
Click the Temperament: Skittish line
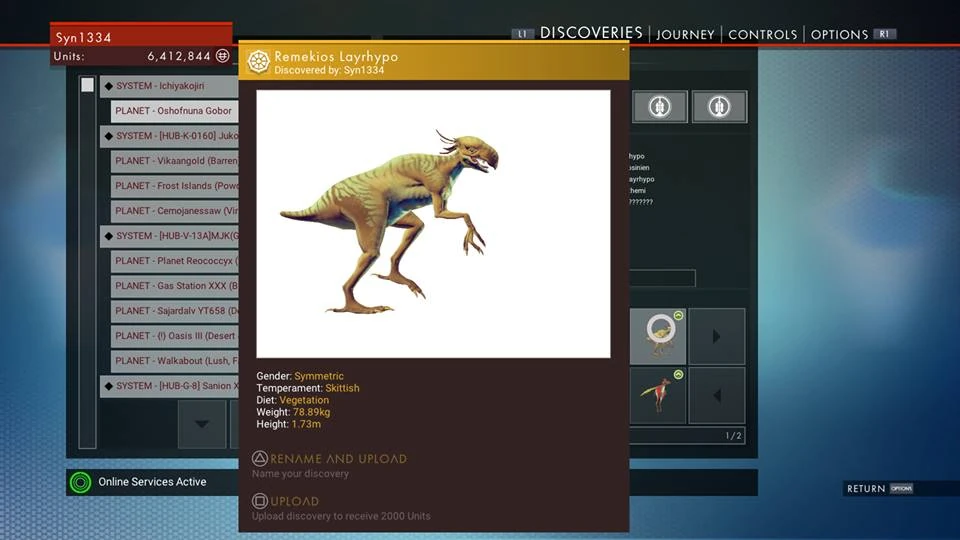click(x=308, y=388)
